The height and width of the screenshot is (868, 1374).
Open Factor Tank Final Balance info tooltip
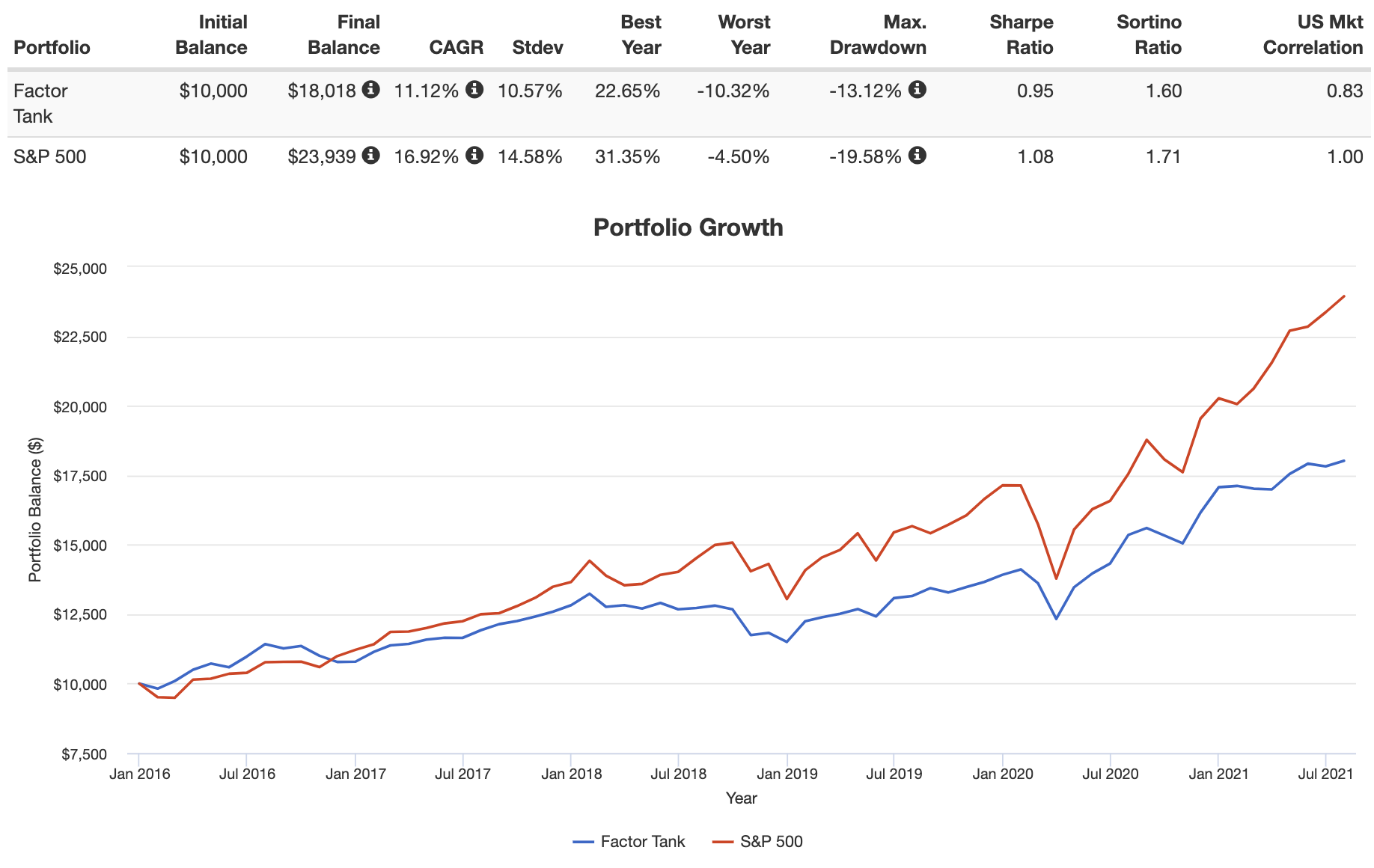tap(372, 91)
